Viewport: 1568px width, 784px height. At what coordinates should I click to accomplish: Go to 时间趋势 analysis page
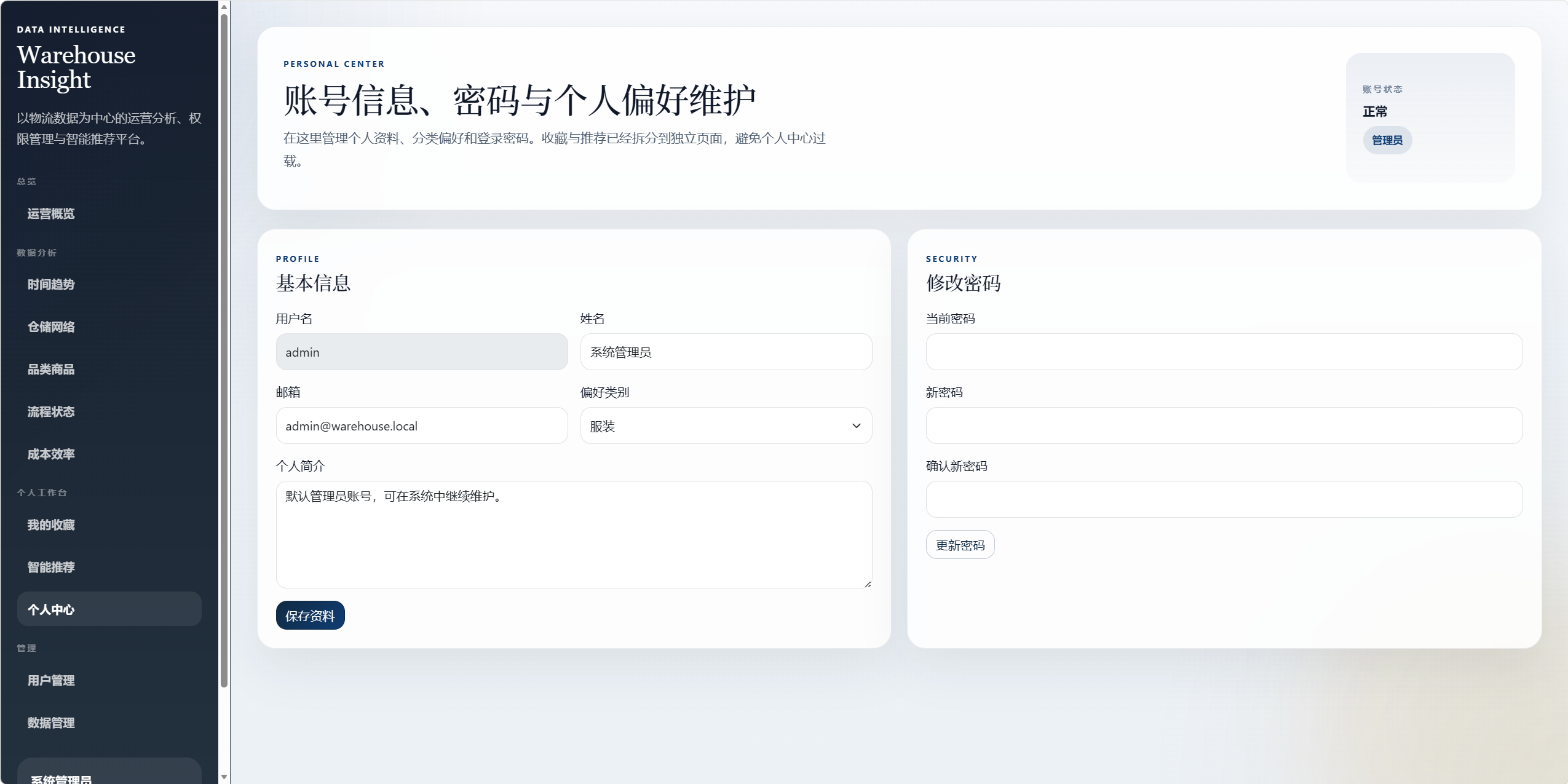pyautogui.click(x=51, y=284)
